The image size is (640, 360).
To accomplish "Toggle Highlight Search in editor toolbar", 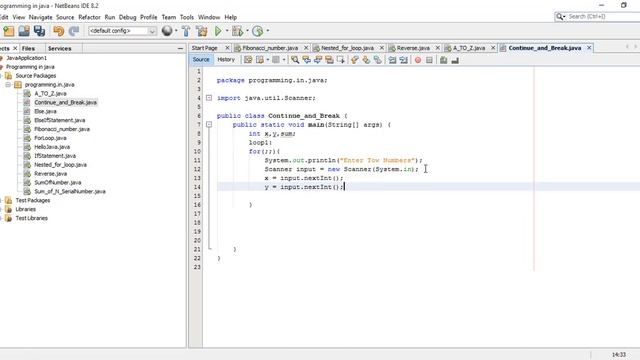I will tap(329, 60).
